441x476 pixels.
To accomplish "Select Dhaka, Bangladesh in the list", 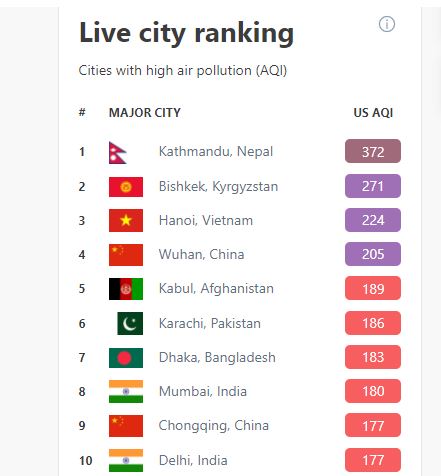I will [x=217, y=358].
